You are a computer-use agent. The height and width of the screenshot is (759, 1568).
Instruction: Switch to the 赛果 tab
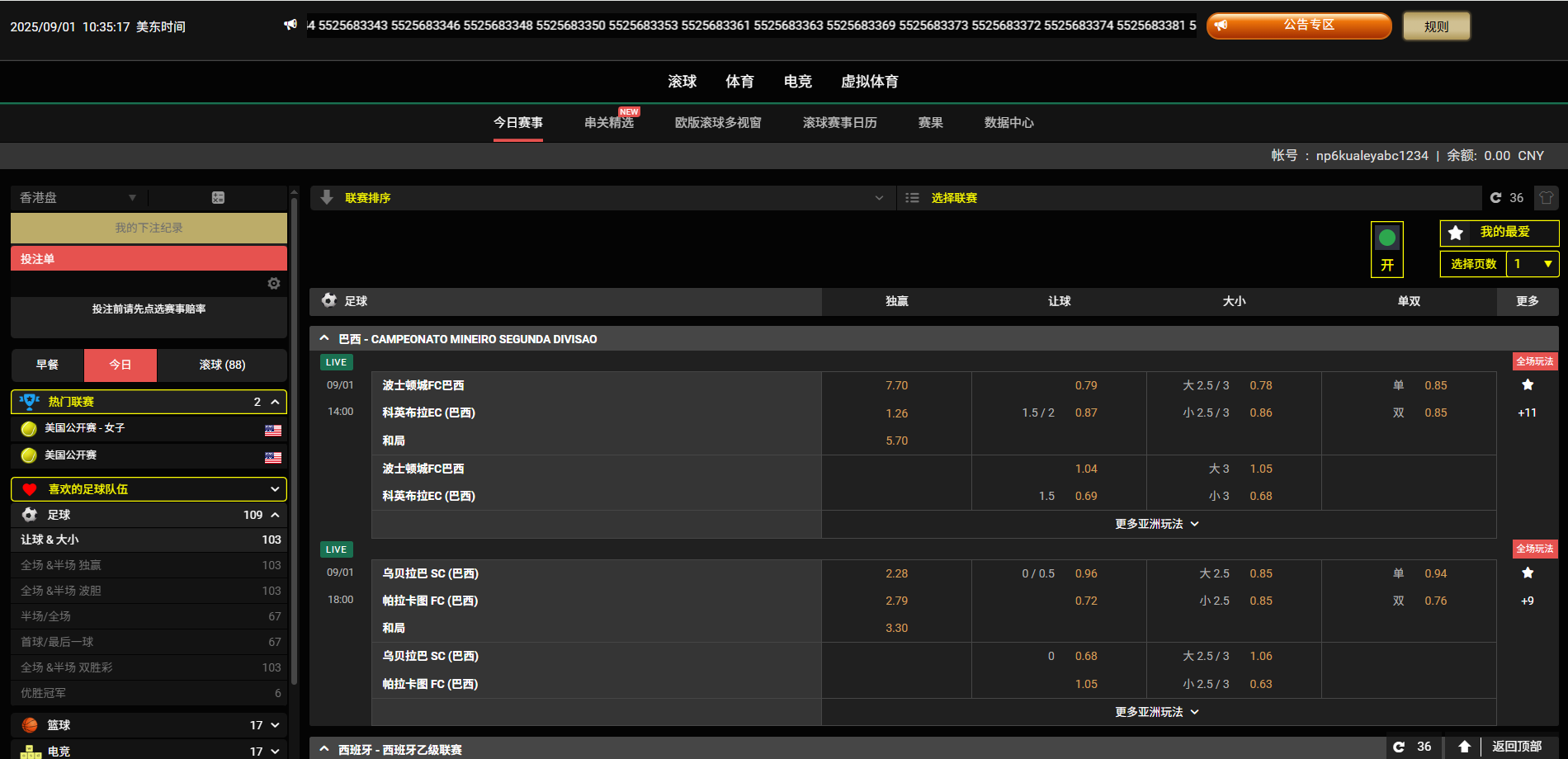(x=930, y=123)
